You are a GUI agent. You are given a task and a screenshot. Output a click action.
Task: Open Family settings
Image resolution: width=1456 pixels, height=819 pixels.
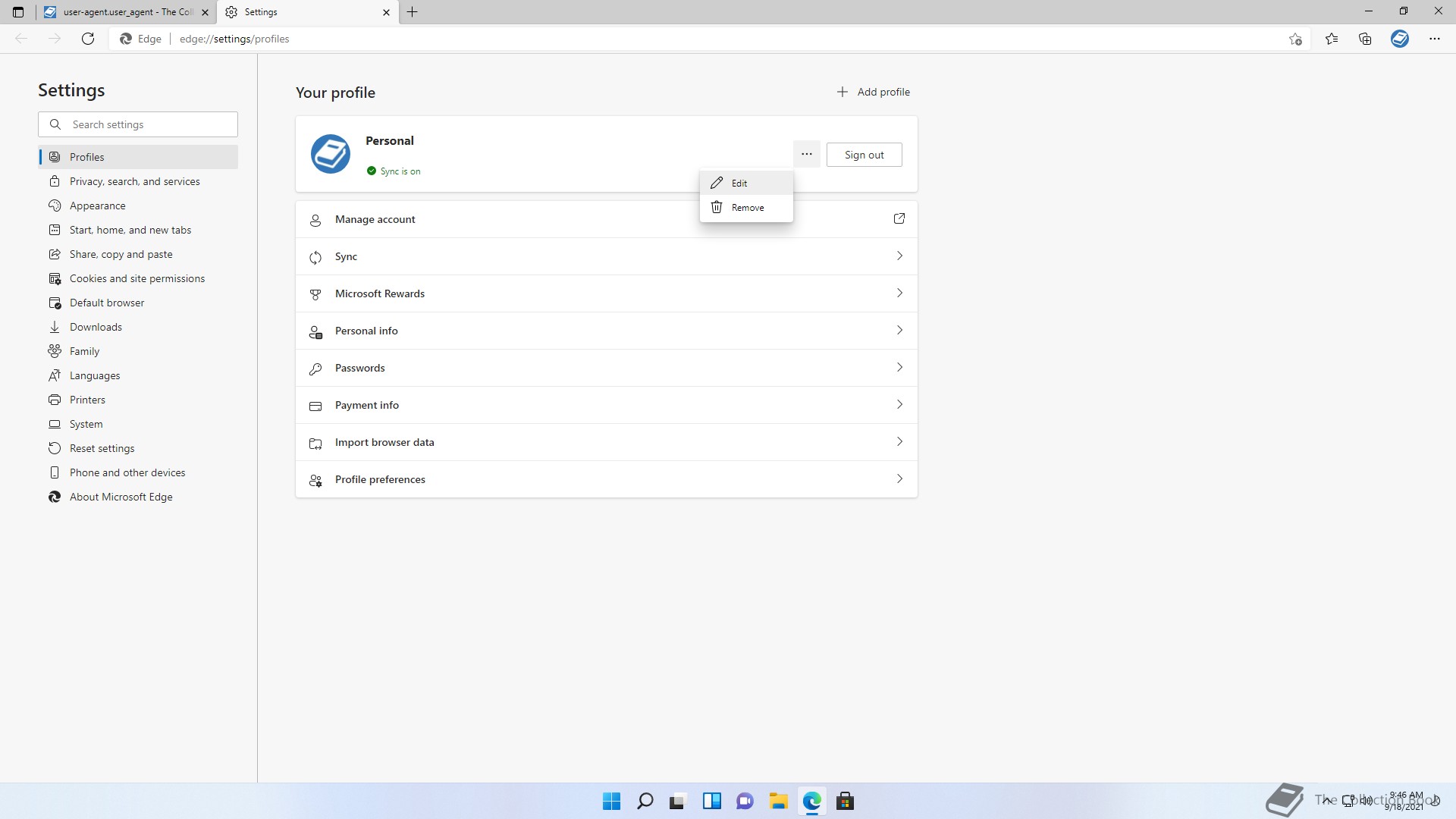pyautogui.click(x=138, y=351)
